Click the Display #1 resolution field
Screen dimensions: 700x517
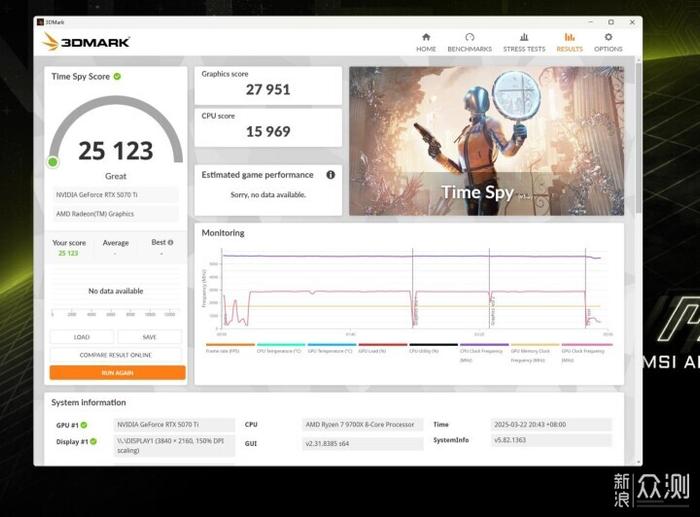click(175, 446)
